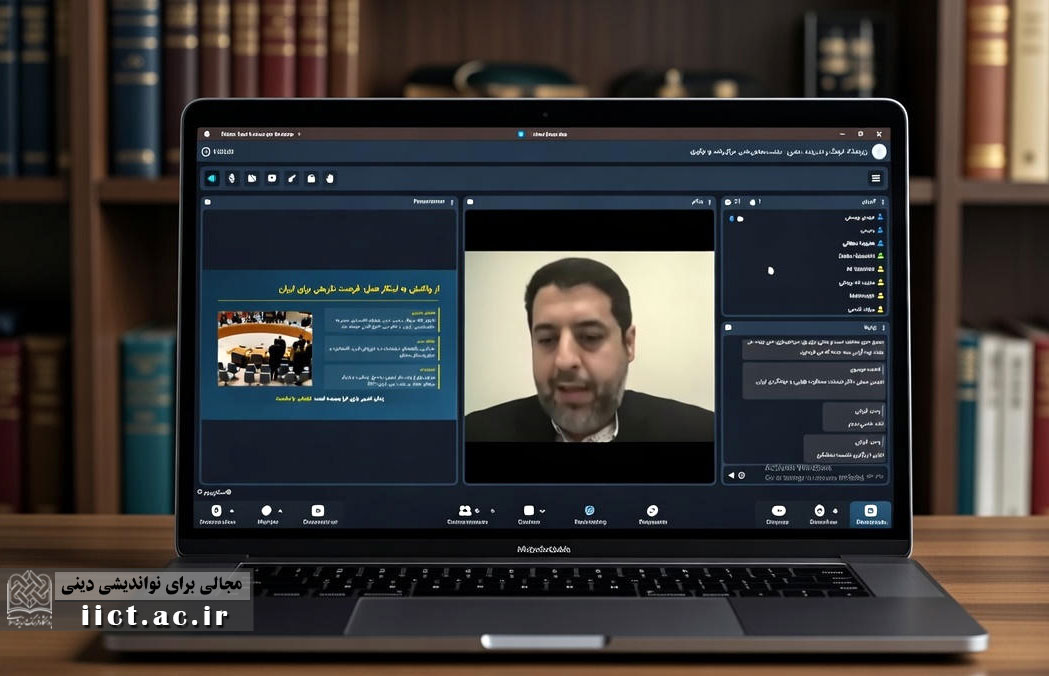Click the send arrow in the chat panel
Viewport: 1049px width, 676px height.
(731, 475)
